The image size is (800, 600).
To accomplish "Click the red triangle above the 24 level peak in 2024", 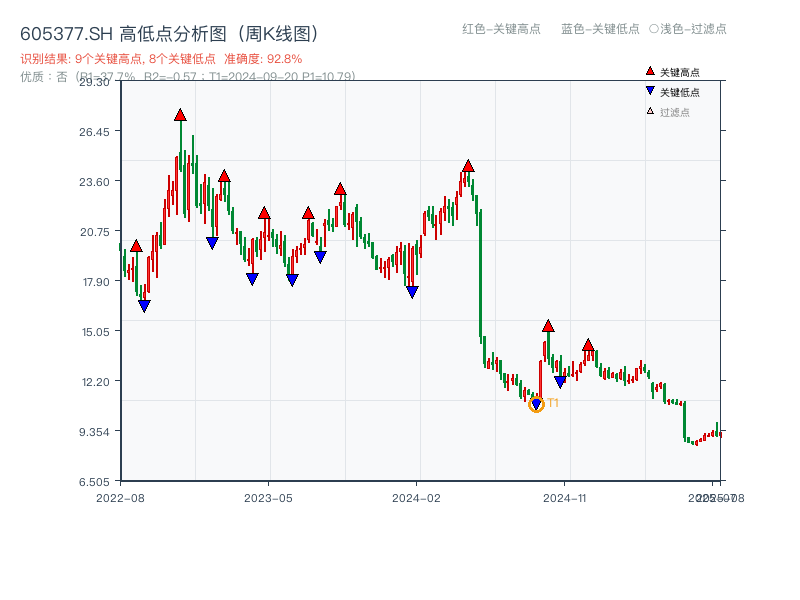I will 468,166.
